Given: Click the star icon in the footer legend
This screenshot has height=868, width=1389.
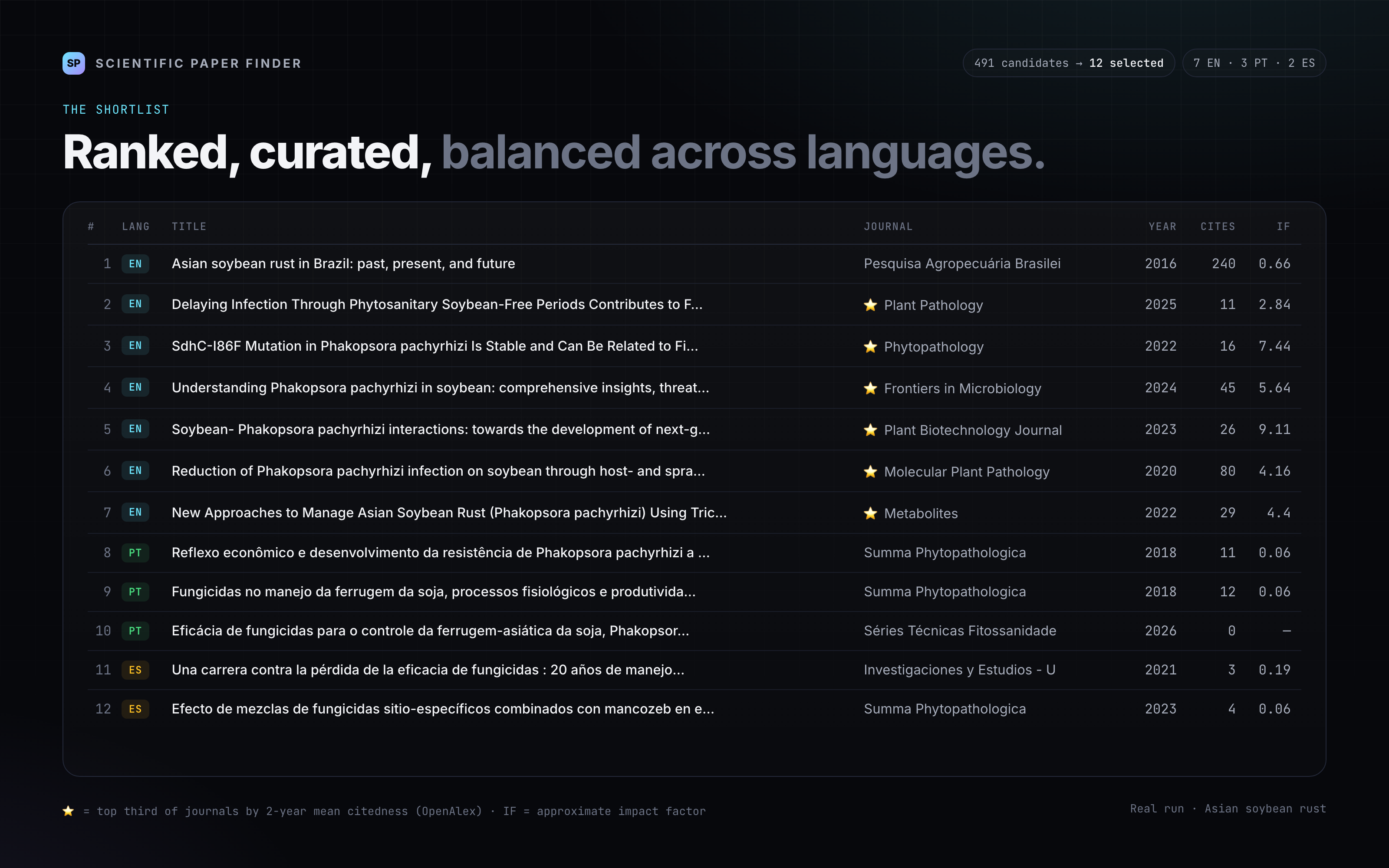Looking at the screenshot, I should tap(68, 811).
